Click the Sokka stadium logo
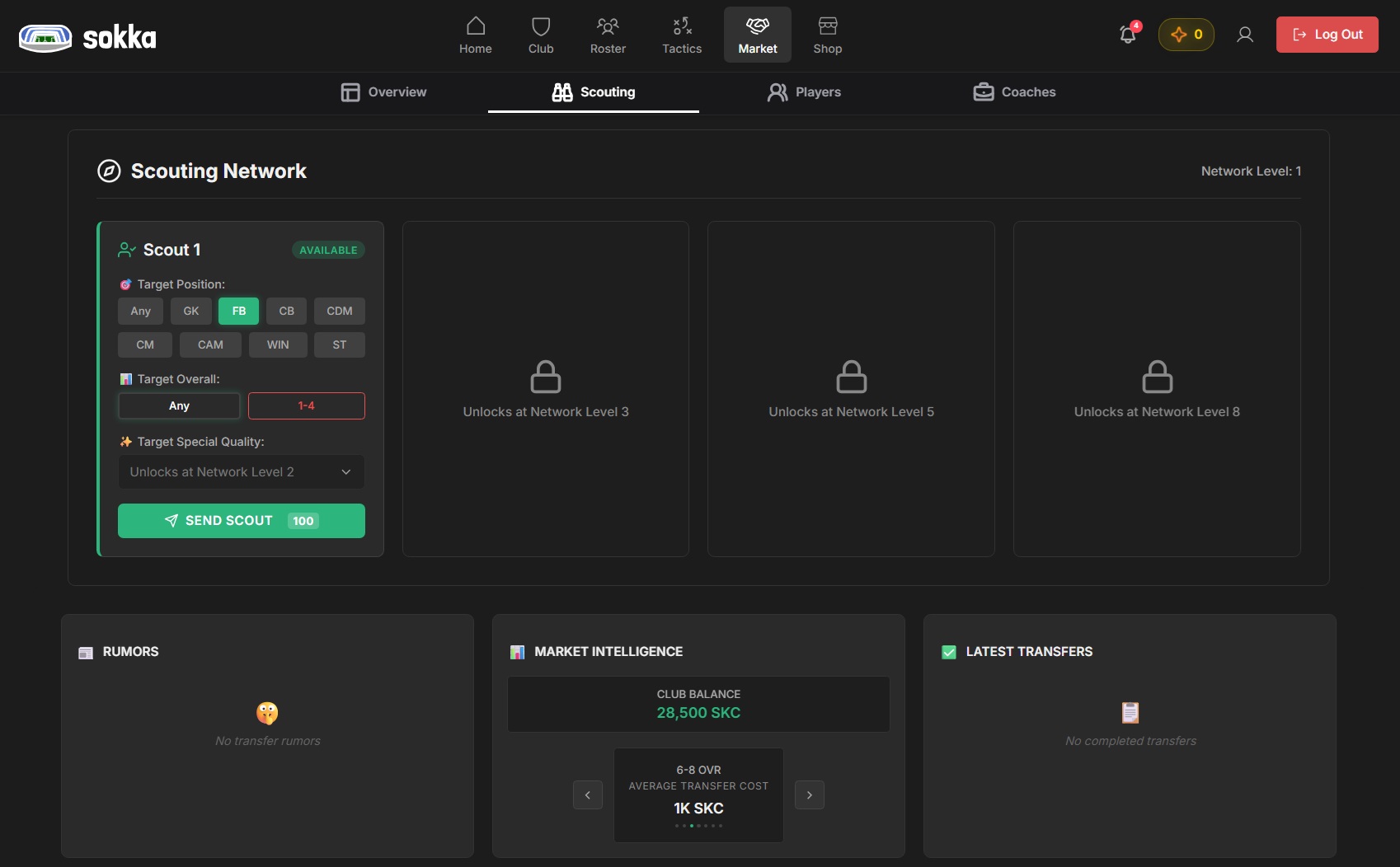1400x867 pixels. point(45,37)
